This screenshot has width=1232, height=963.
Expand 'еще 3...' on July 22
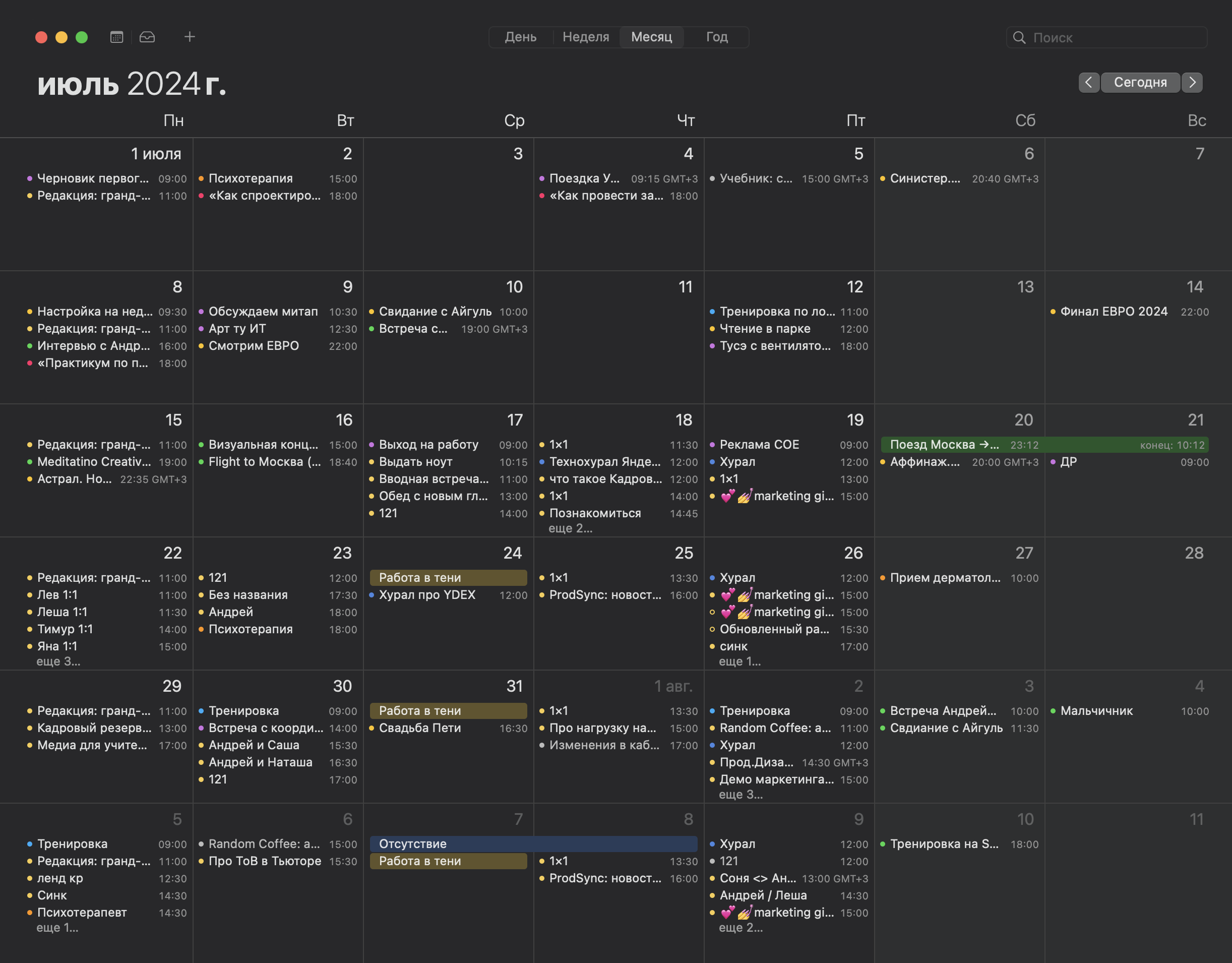(58, 661)
